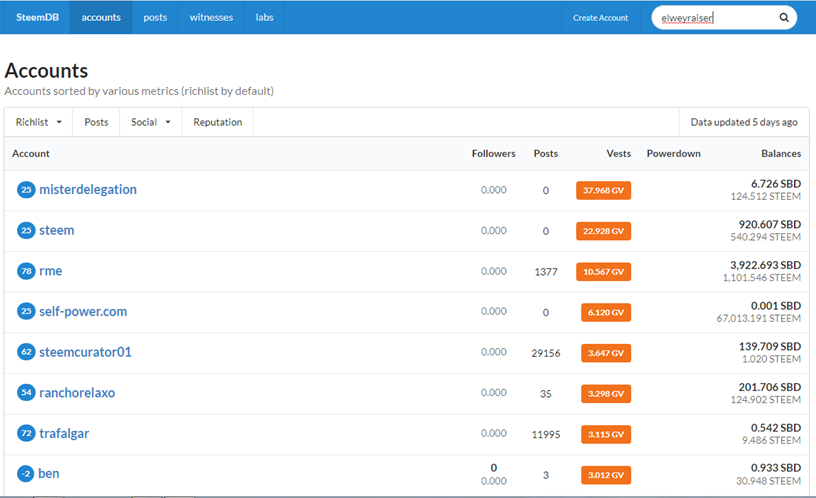Click the 3,922.693 SBD balance
Image resolution: width=816 pixels, height=498 pixels.
click(765, 265)
